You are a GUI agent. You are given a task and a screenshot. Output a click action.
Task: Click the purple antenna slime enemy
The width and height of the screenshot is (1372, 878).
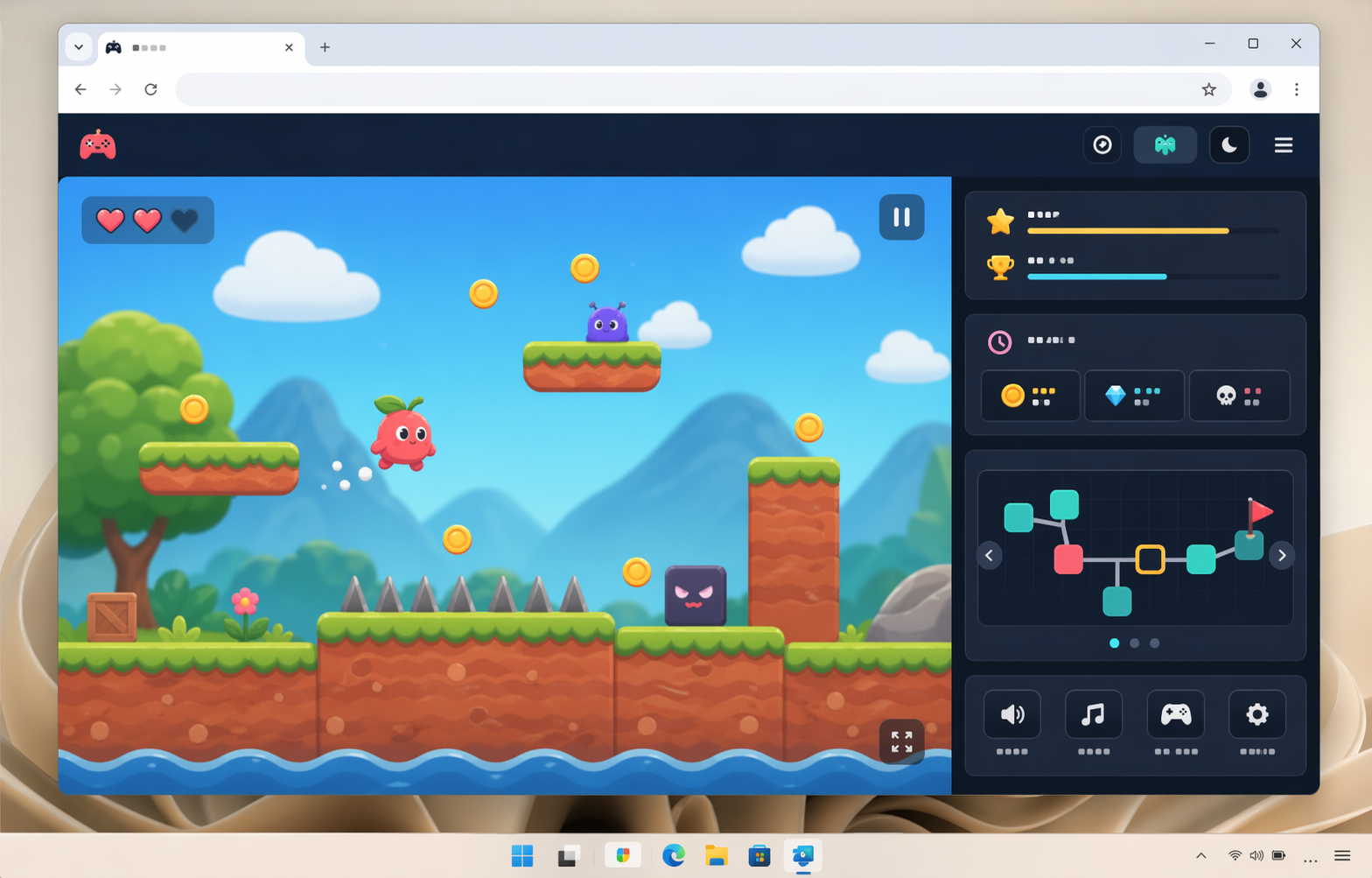[x=607, y=322]
